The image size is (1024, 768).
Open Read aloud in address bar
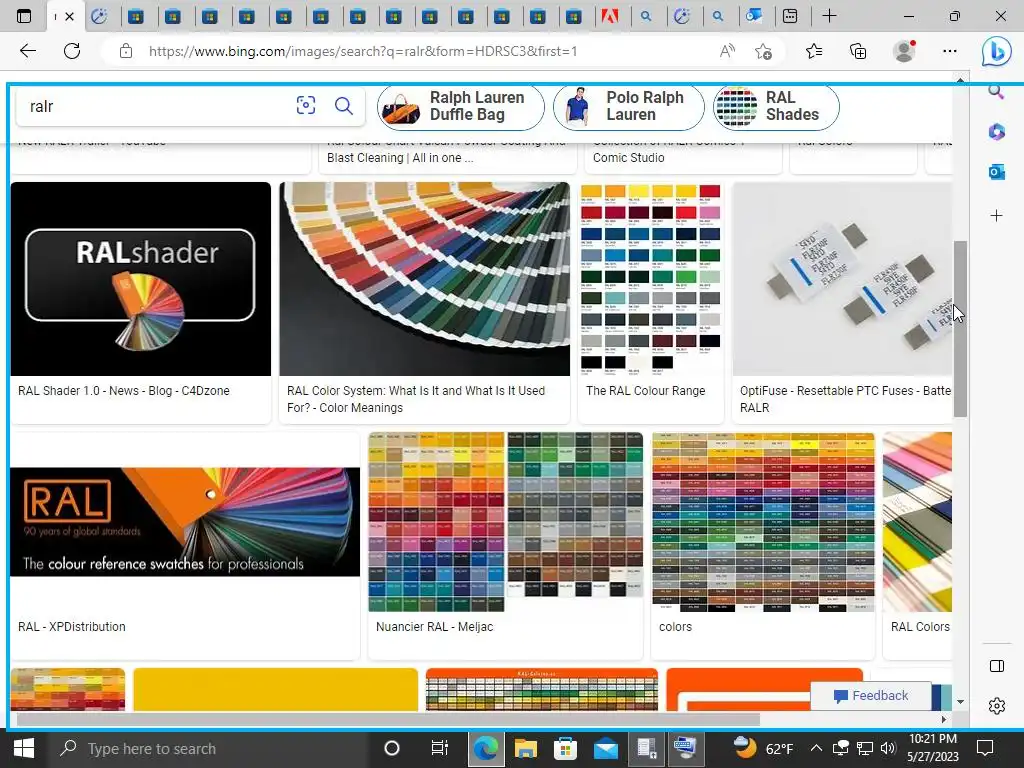(x=727, y=51)
